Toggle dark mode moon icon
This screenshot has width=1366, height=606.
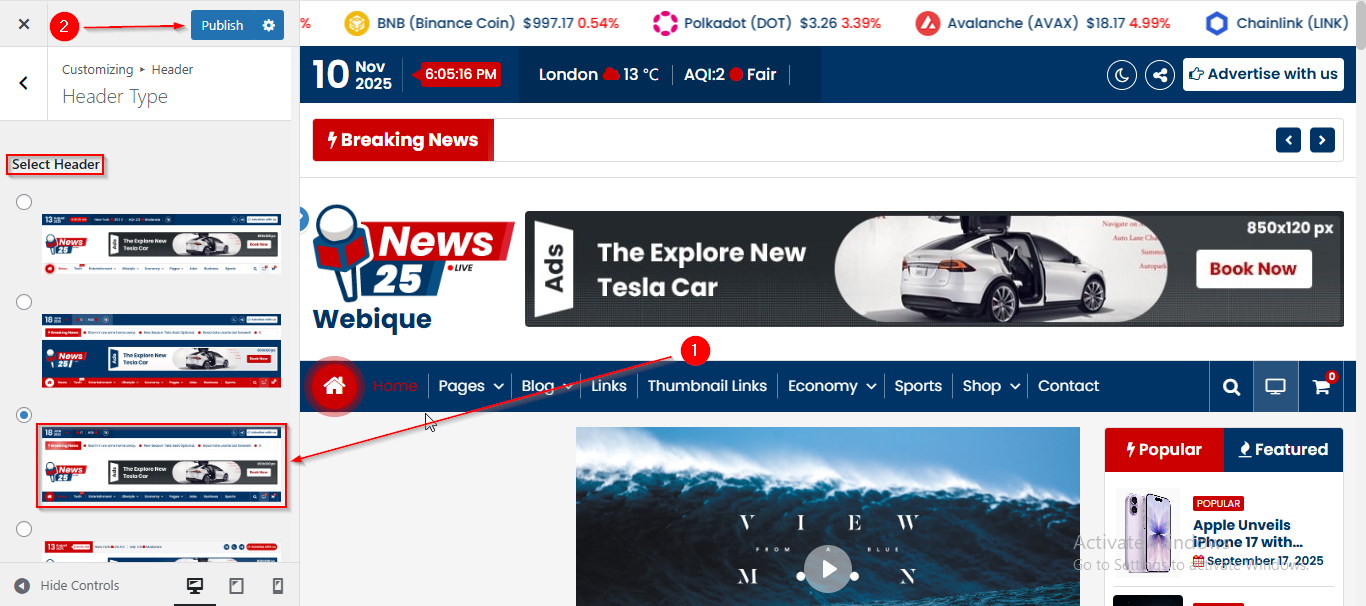(x=1122, y=75)
